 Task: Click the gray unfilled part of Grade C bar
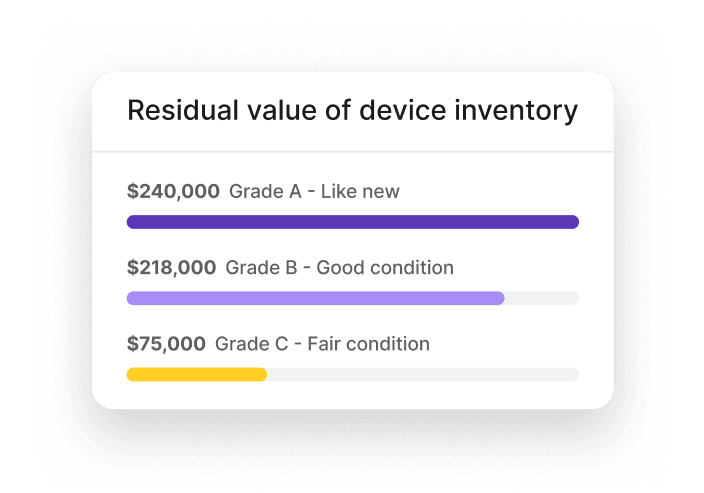tap(422, 374)
